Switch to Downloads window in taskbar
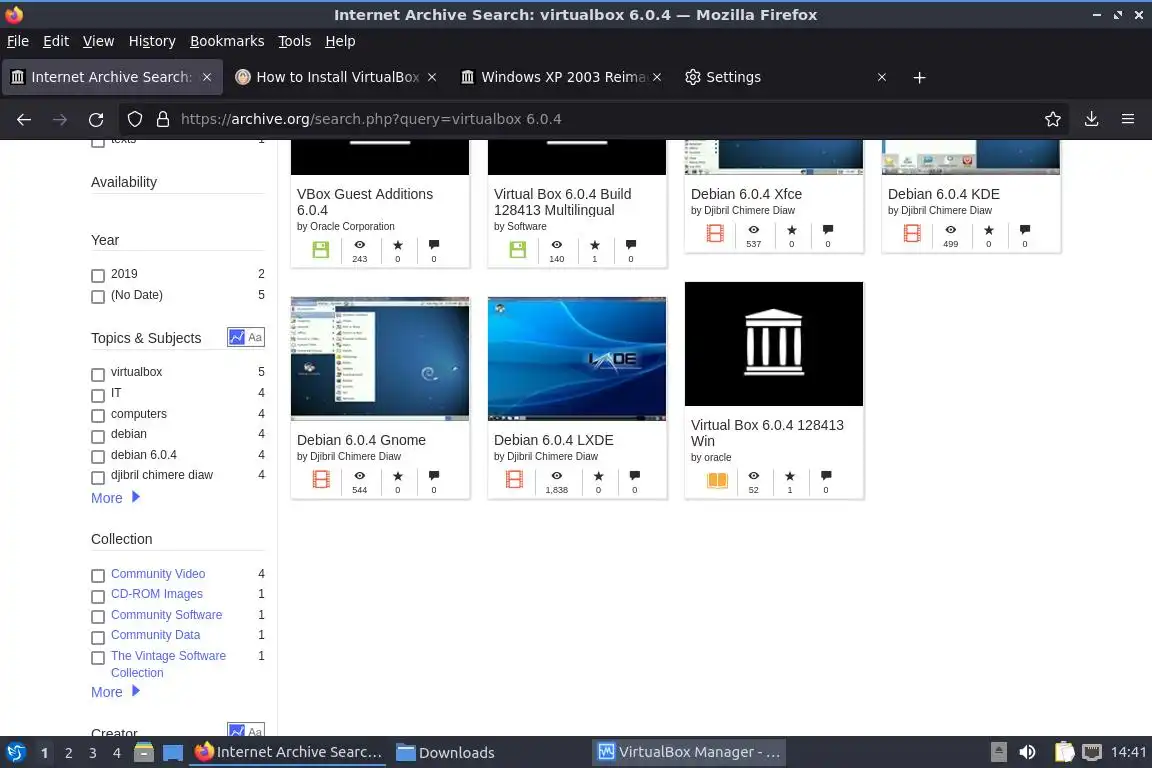This screenshot has height=768, width=1152. click(445, 753)
